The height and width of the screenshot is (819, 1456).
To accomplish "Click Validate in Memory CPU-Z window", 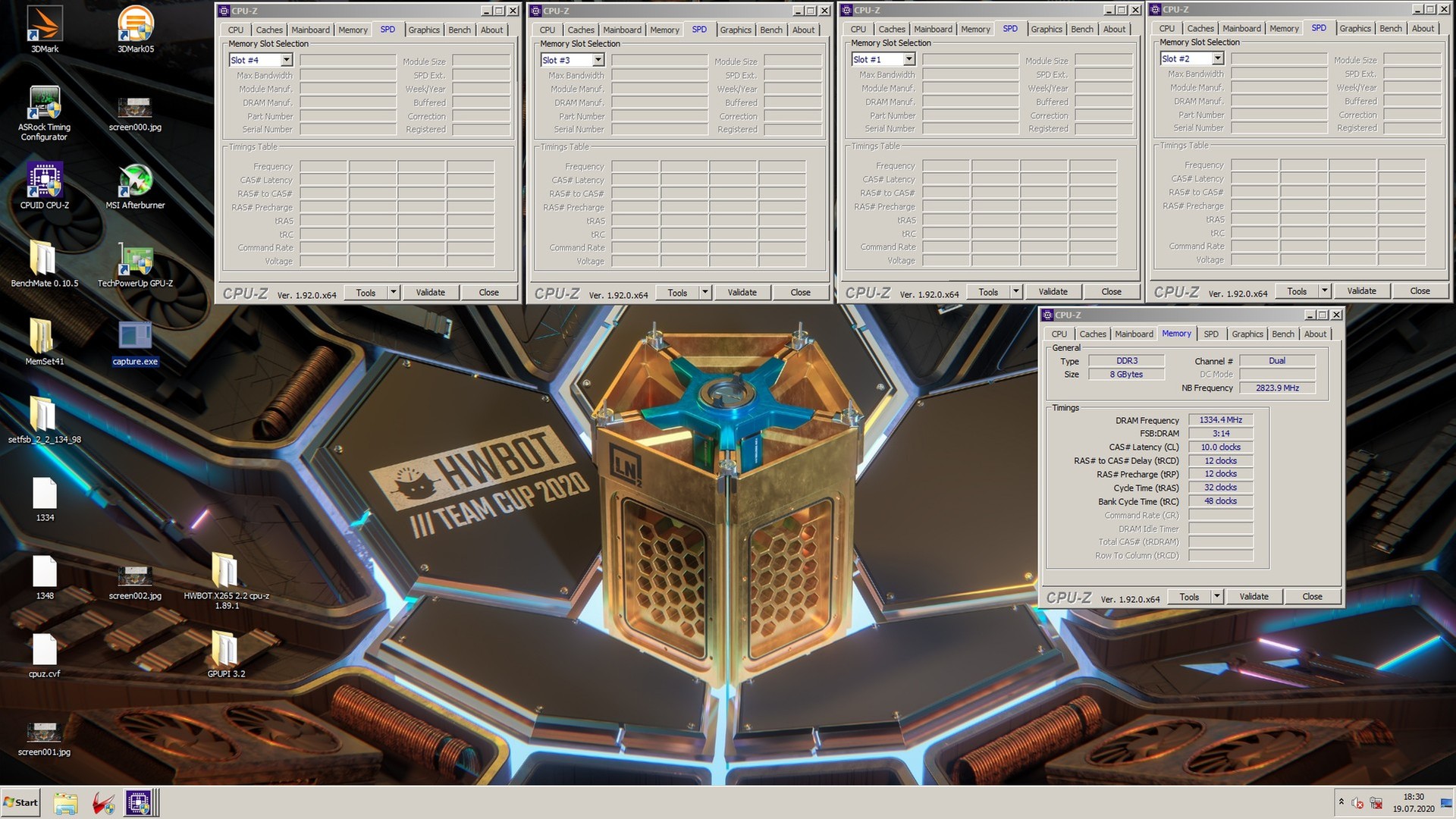I will tap(1254, 596).
